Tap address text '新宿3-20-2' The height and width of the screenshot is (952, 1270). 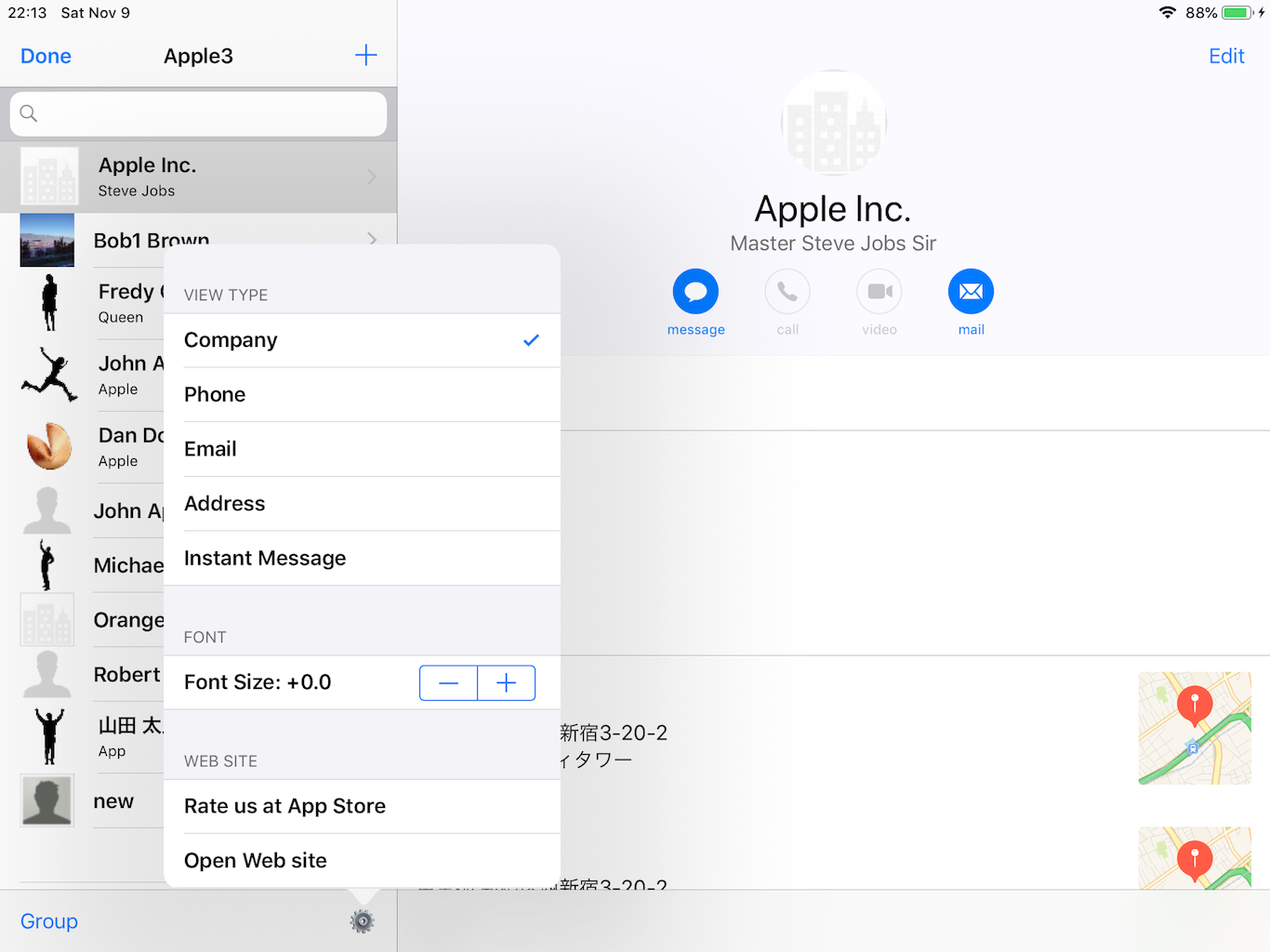[614, 733]
